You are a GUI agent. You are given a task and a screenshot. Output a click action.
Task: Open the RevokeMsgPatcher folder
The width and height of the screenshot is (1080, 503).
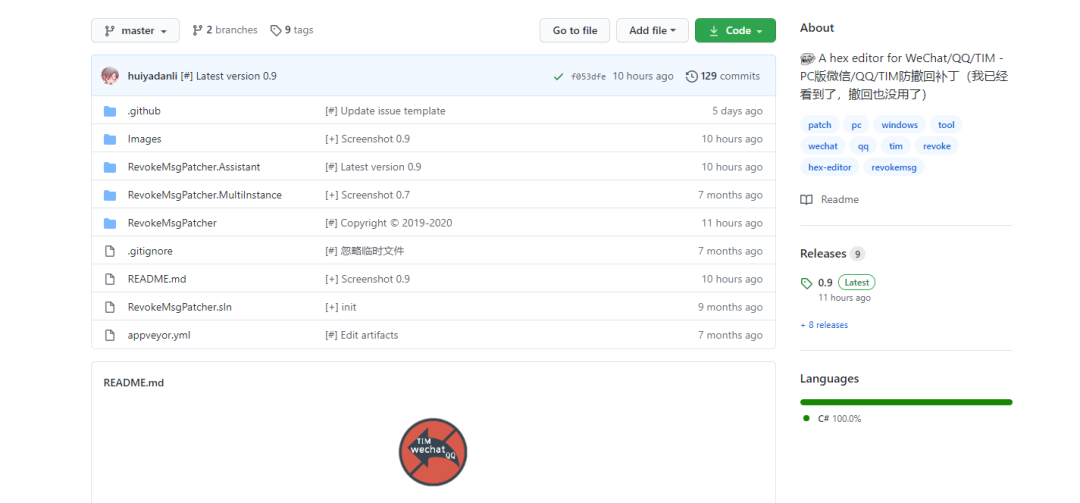pyautogui.click(x=172, y=223)
